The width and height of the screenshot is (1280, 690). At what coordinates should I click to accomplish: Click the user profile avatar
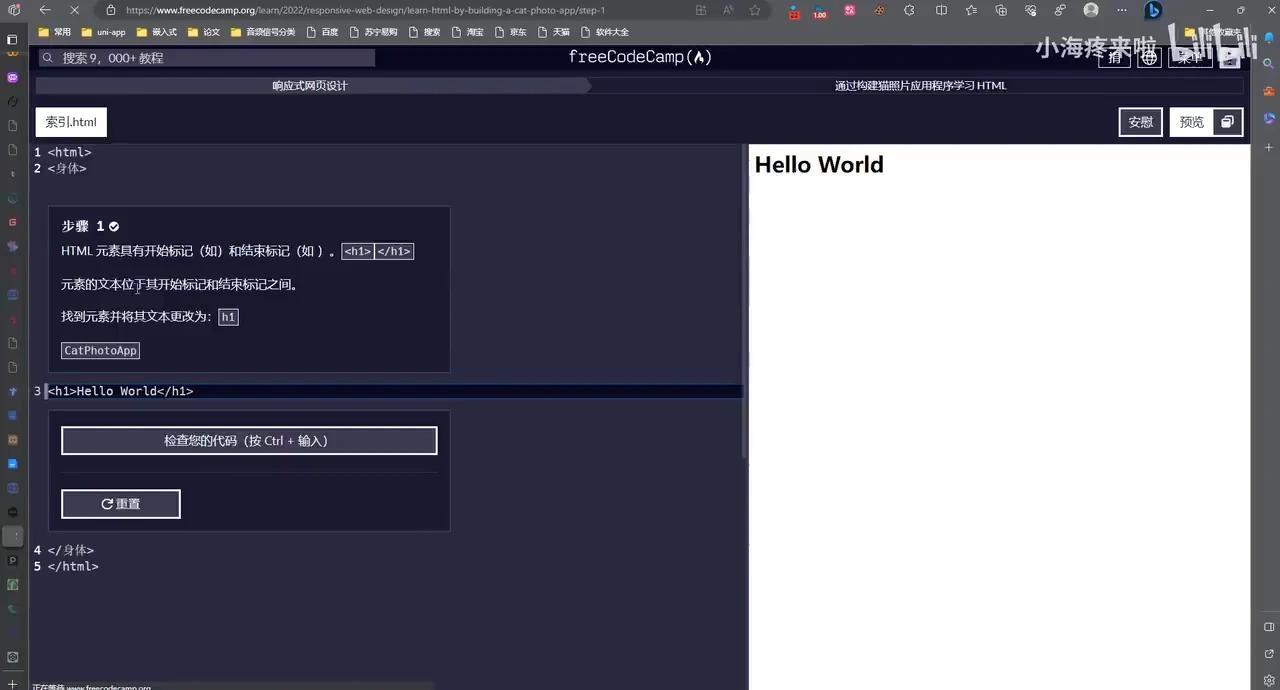pos(1091,10)
